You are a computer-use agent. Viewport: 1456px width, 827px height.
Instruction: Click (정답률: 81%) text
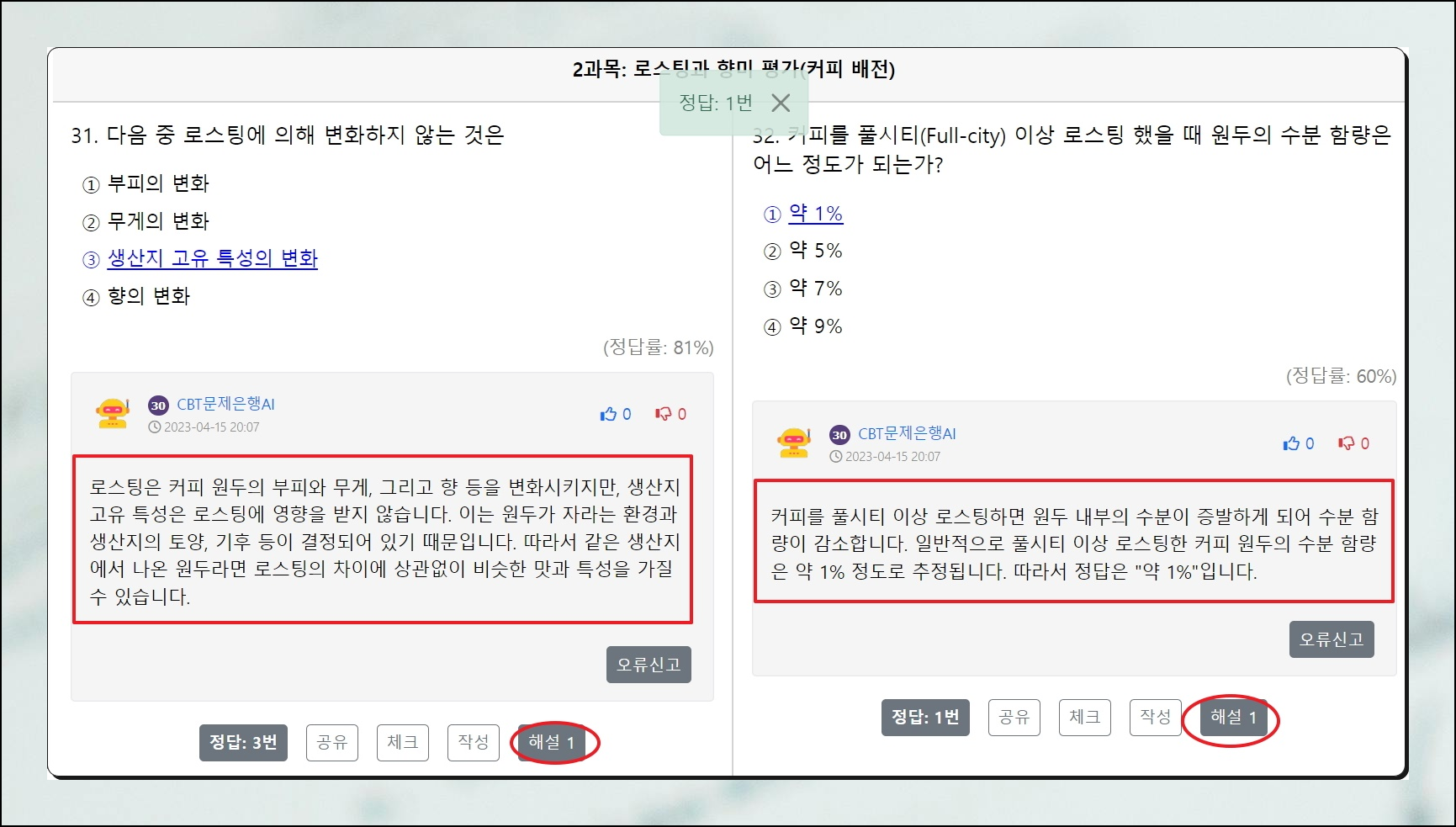pyautogui.click(x=658, y=347)
